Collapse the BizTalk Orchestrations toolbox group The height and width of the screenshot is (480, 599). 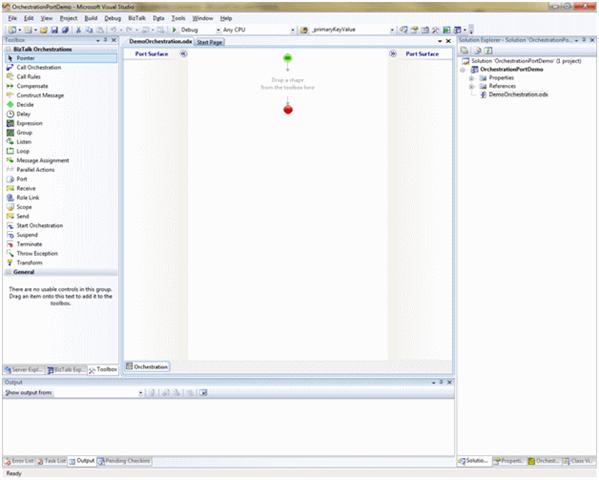point(8,49)
